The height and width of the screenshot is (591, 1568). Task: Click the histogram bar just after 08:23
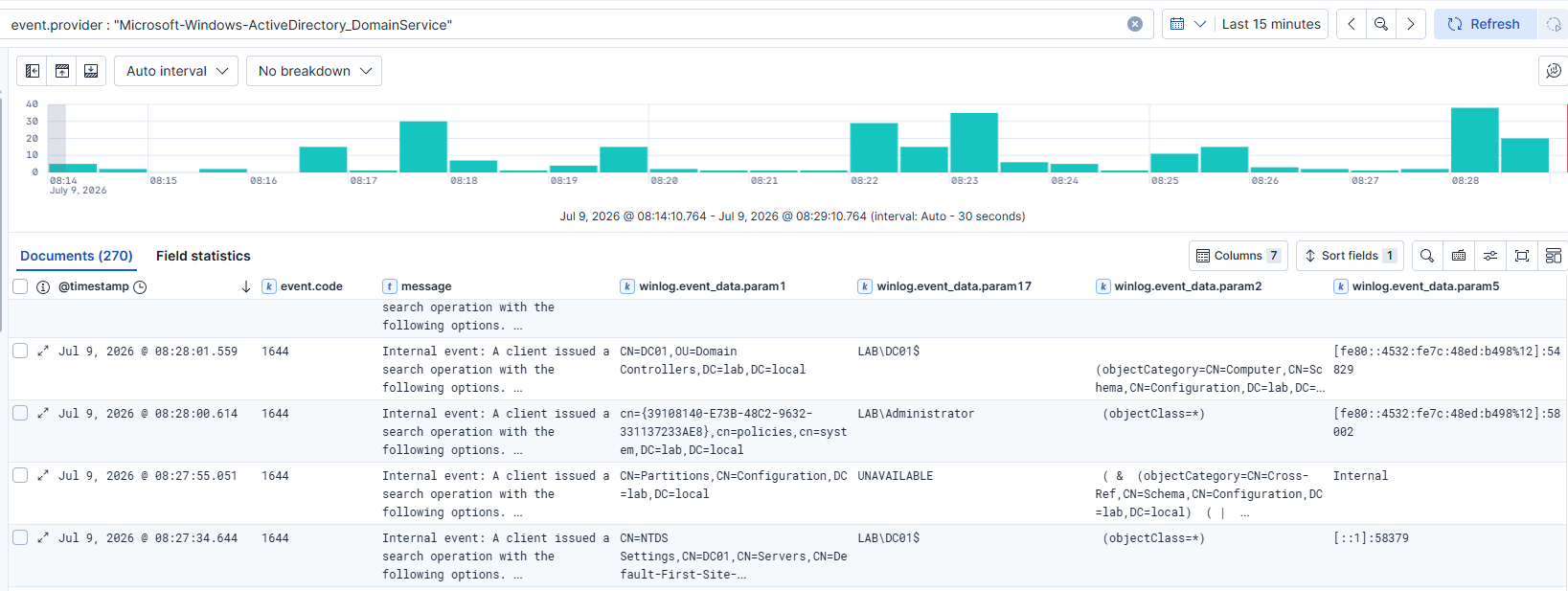[974, 143]
